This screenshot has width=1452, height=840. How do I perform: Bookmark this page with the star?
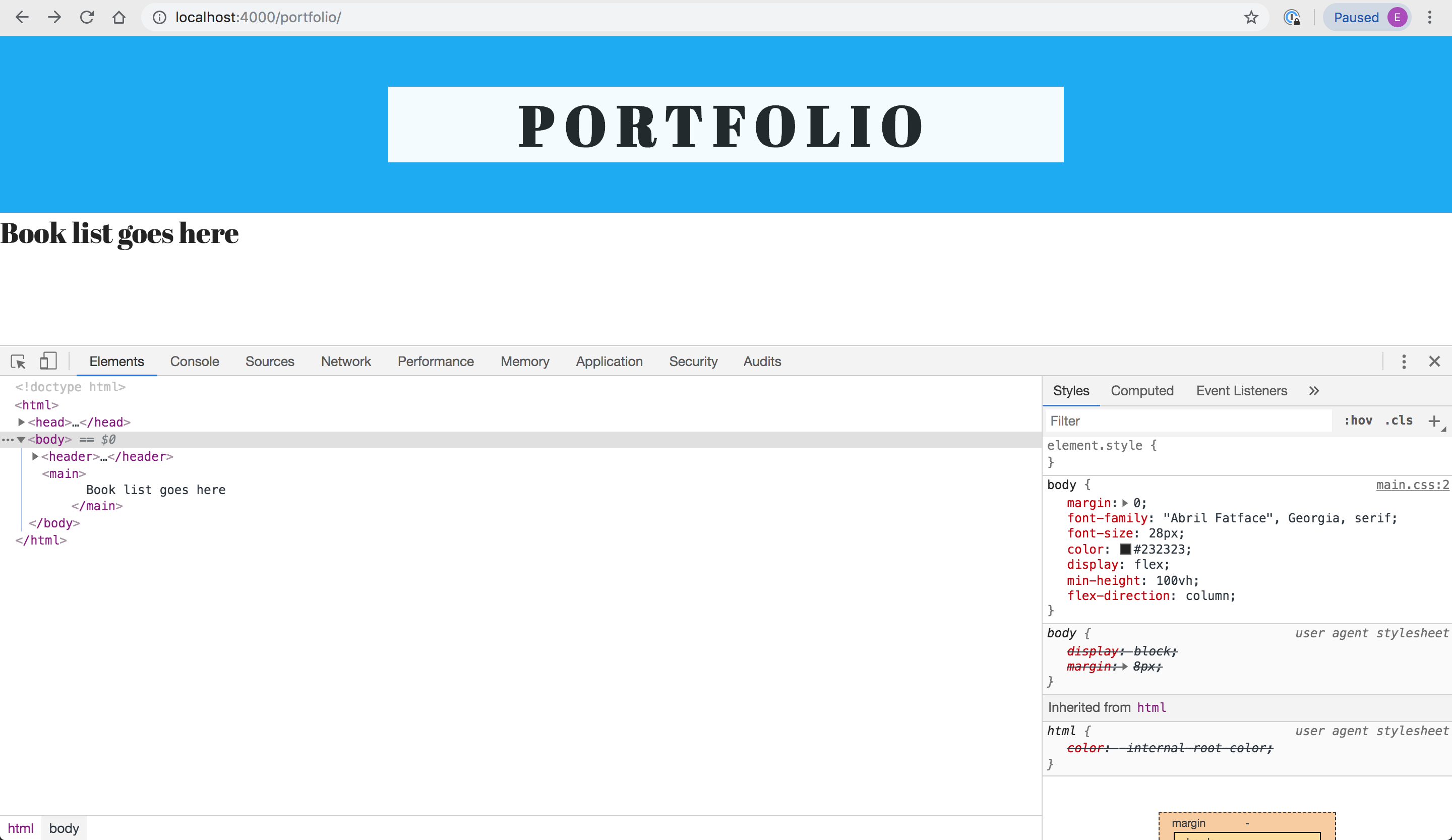tap(1251, 17)
